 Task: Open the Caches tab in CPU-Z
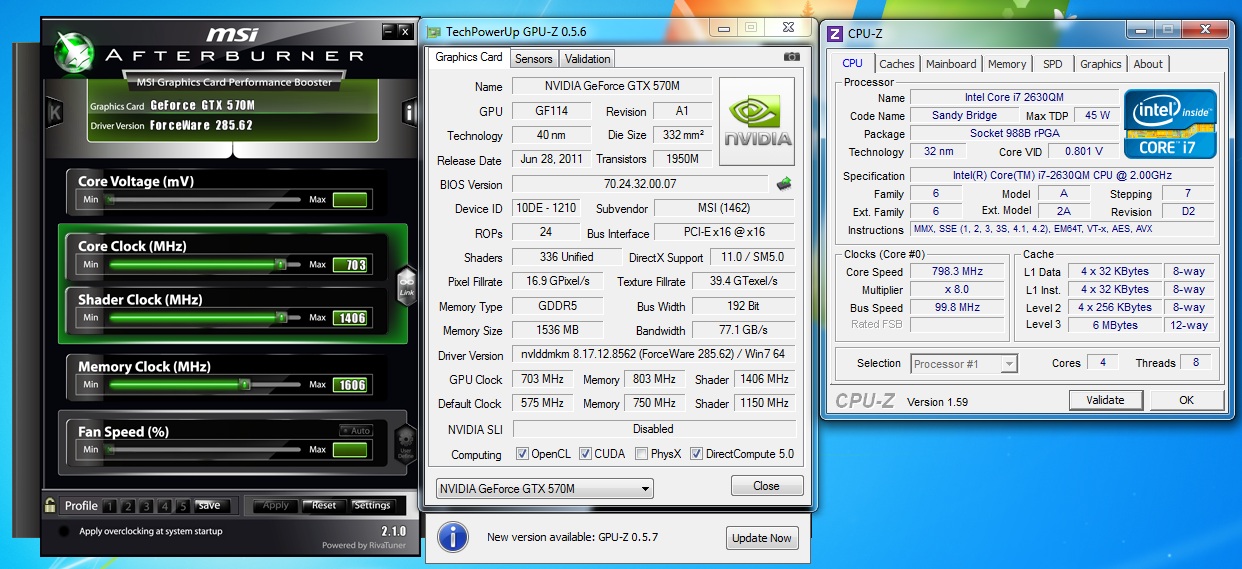[x=897, y=64]
